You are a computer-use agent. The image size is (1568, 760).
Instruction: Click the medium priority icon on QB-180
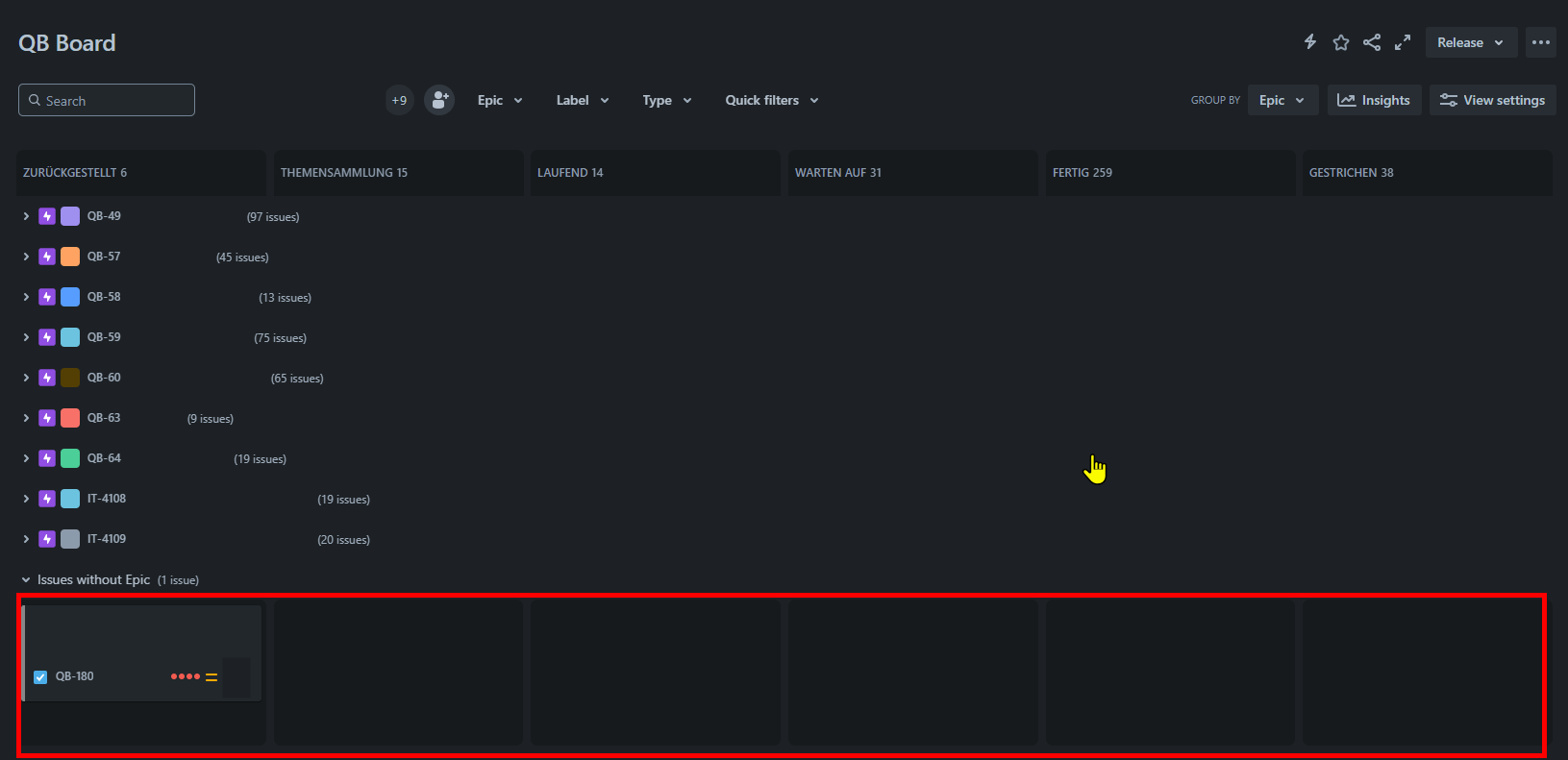pos(212,676)
